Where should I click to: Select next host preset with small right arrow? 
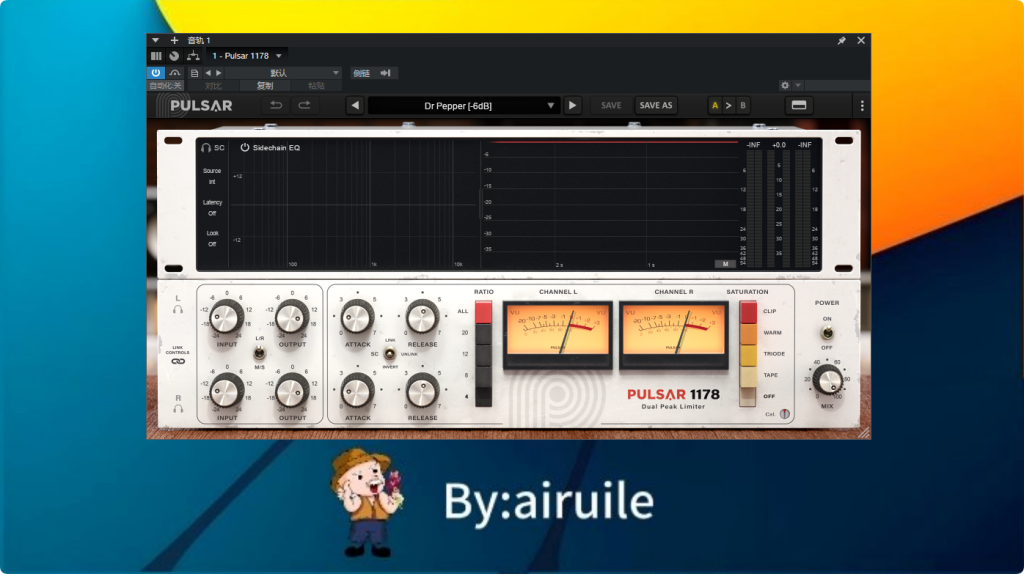pyautogui.click(x=219, y=73)
